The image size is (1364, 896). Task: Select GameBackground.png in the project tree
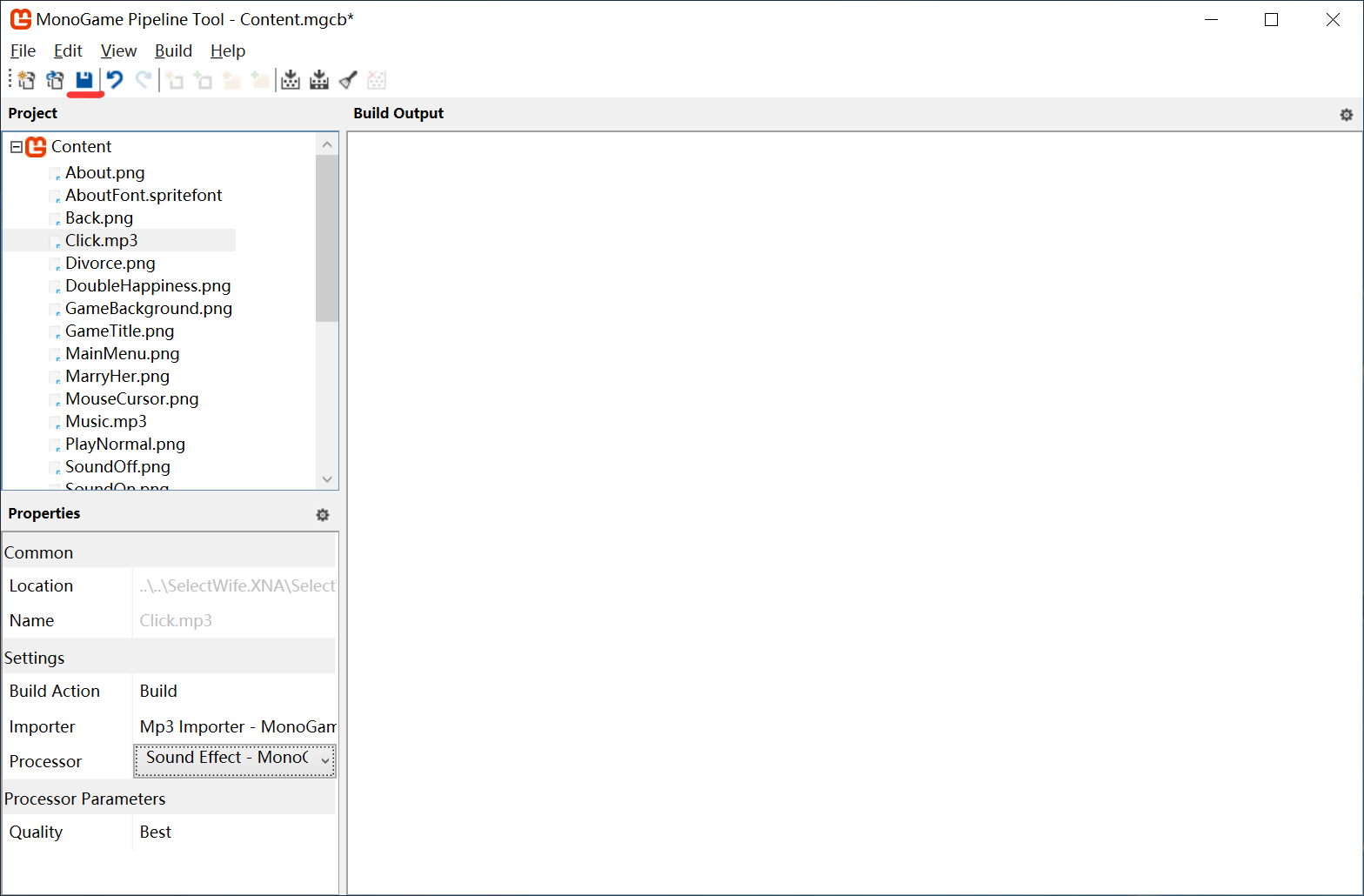[x=148, y=309]
